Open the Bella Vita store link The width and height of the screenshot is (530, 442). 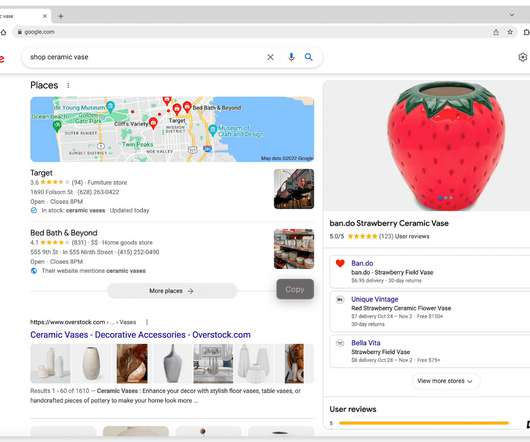pos(366,343)
